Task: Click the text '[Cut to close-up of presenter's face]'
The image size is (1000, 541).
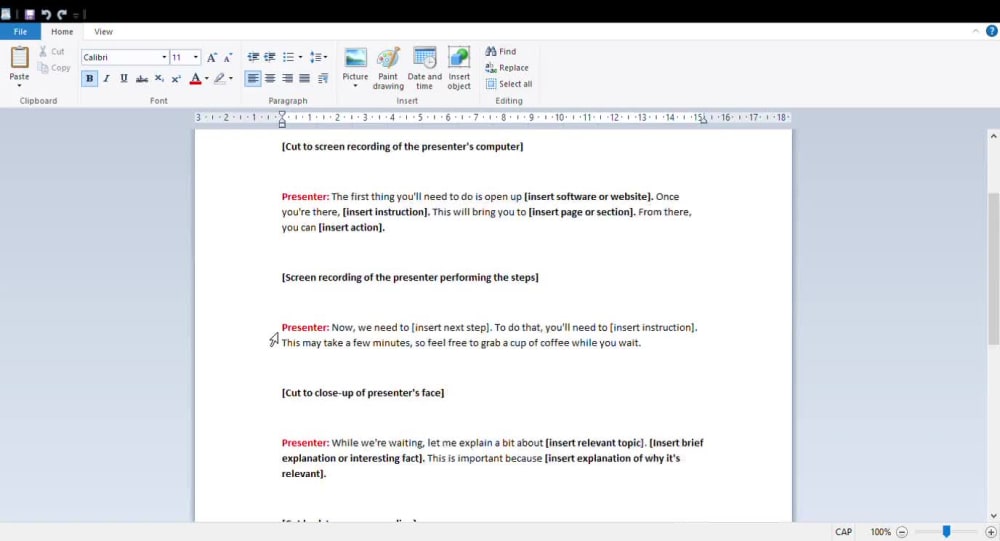Action: coord(363,393)
